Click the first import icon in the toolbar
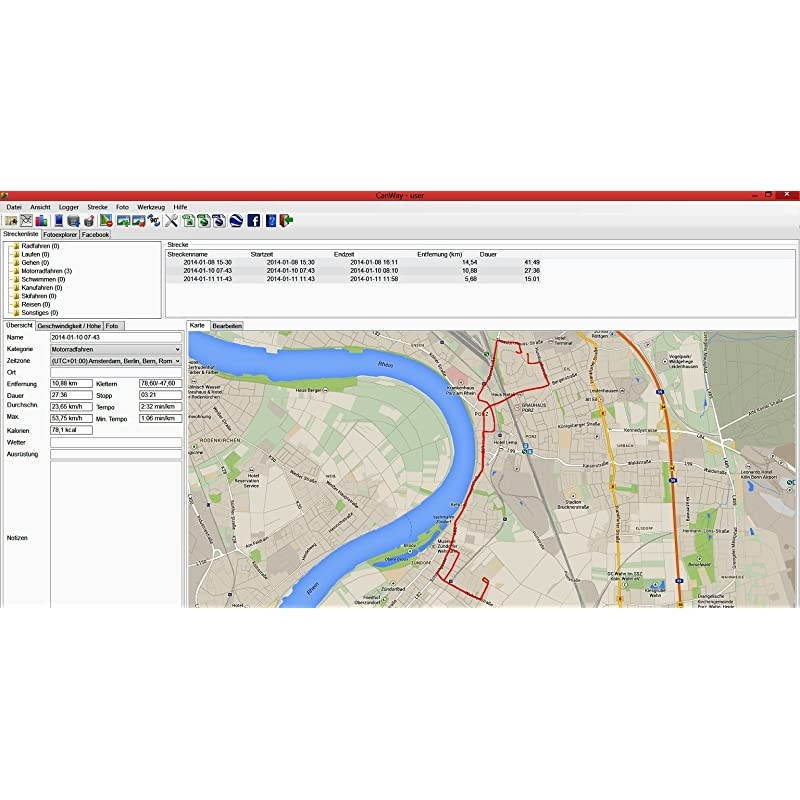Screen dimensions: 800x800 pos(11,219)
